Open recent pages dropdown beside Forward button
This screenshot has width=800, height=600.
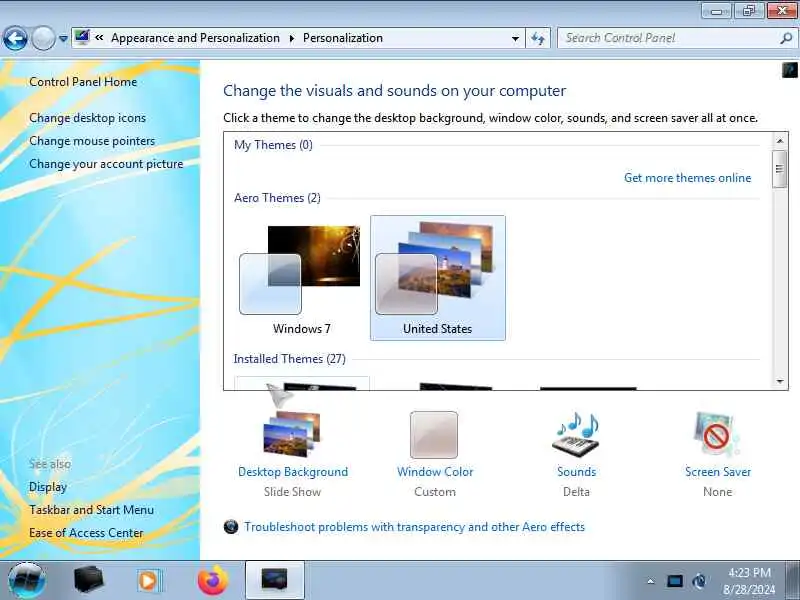coord(63,38)
